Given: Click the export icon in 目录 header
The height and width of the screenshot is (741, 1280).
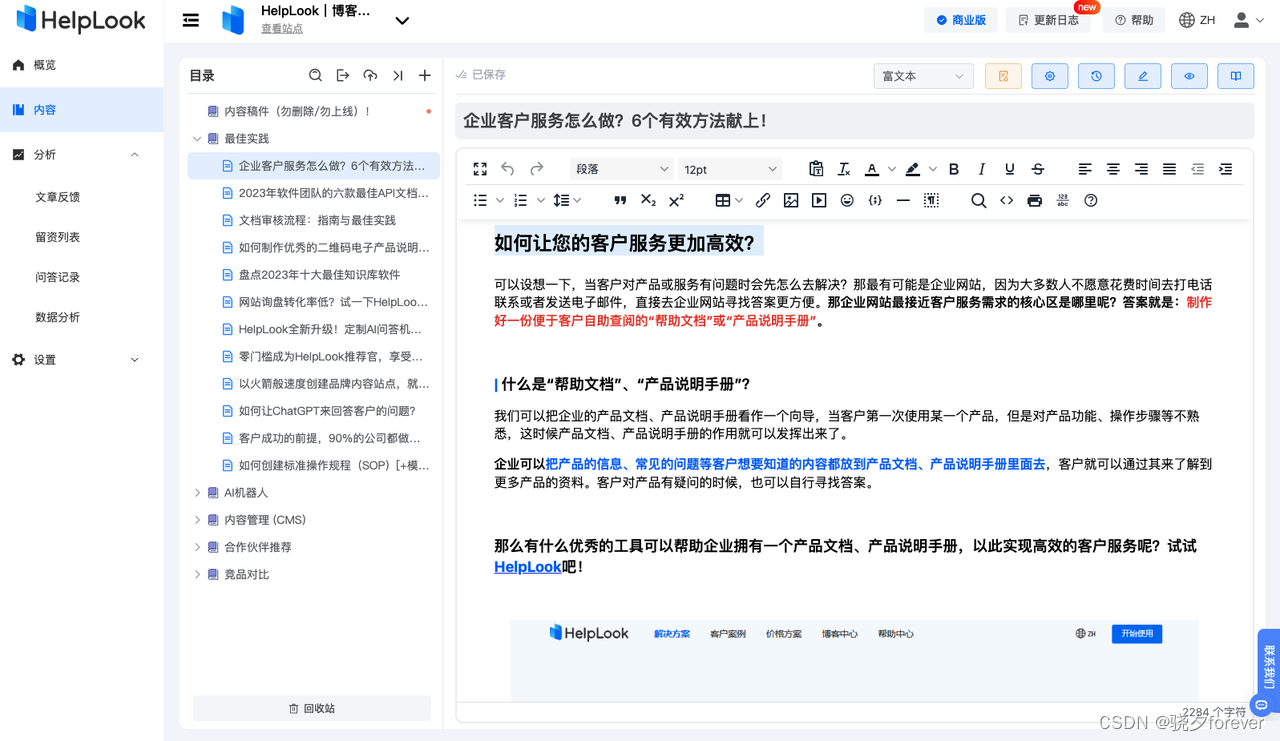Looking at the screenshot, I should pyautogui.click(x=343, y=75).
